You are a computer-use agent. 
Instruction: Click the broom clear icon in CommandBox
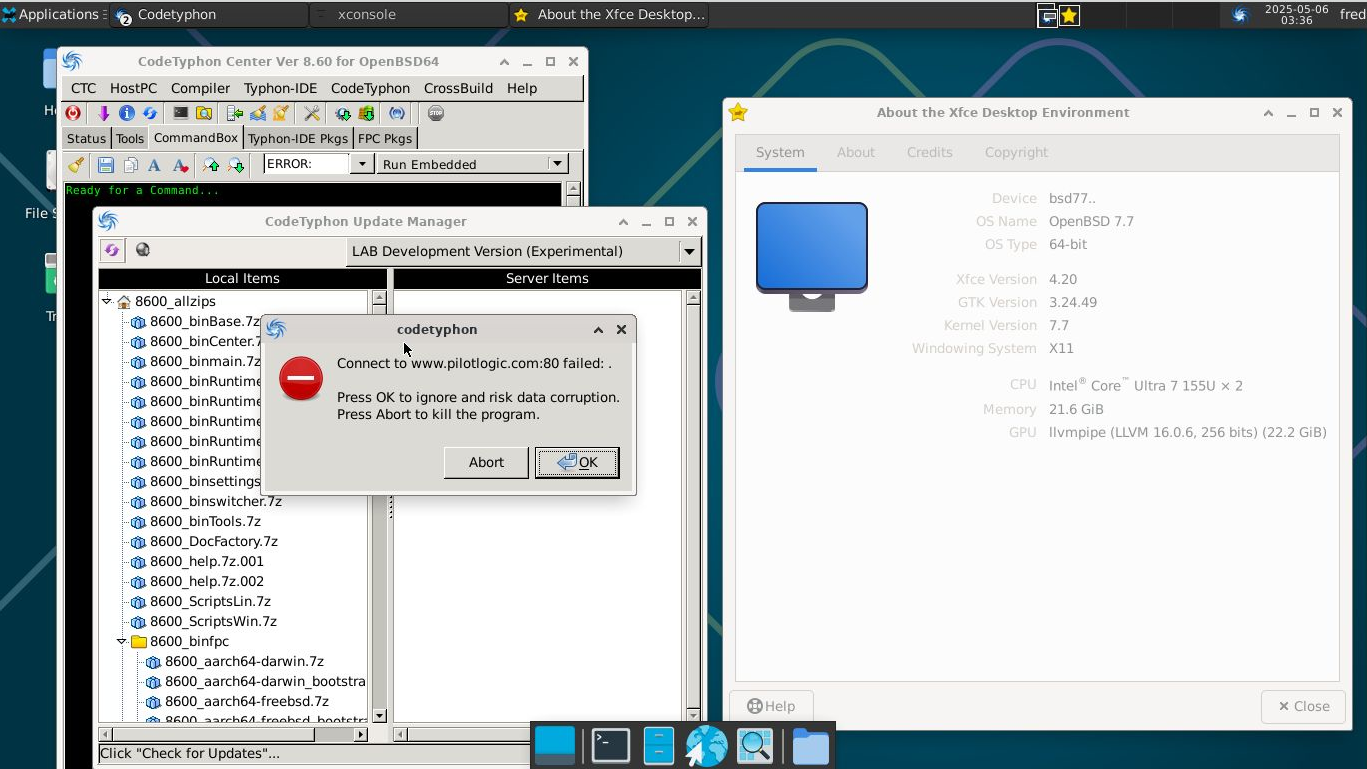click(x=75, y=164)
